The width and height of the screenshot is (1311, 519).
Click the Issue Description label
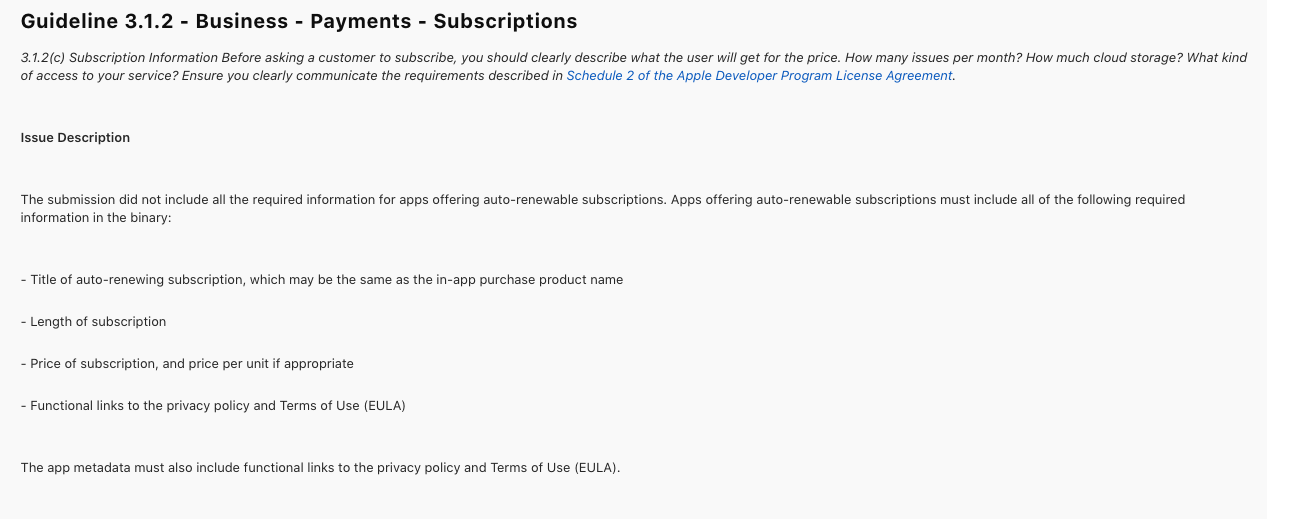[x=75, y=138]
